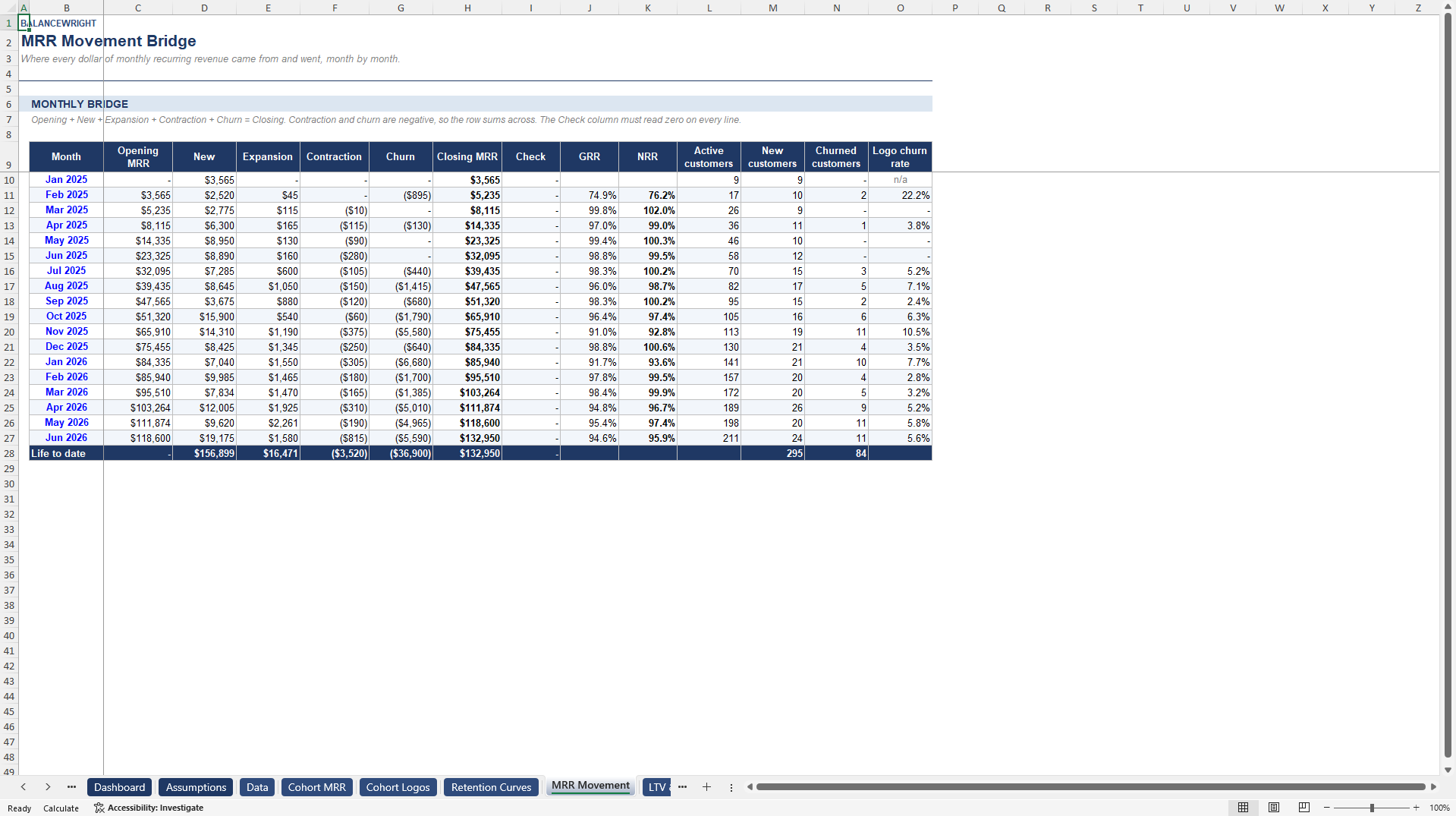Adjust the zoom slider handle
The height and width of the screenshot is (816, 1456).
pos(1372,808)
